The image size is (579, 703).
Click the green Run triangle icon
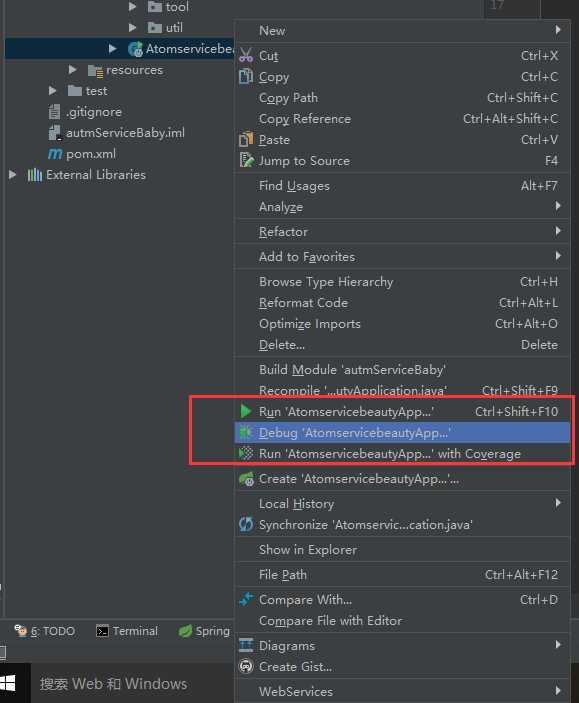coord(245,411)
